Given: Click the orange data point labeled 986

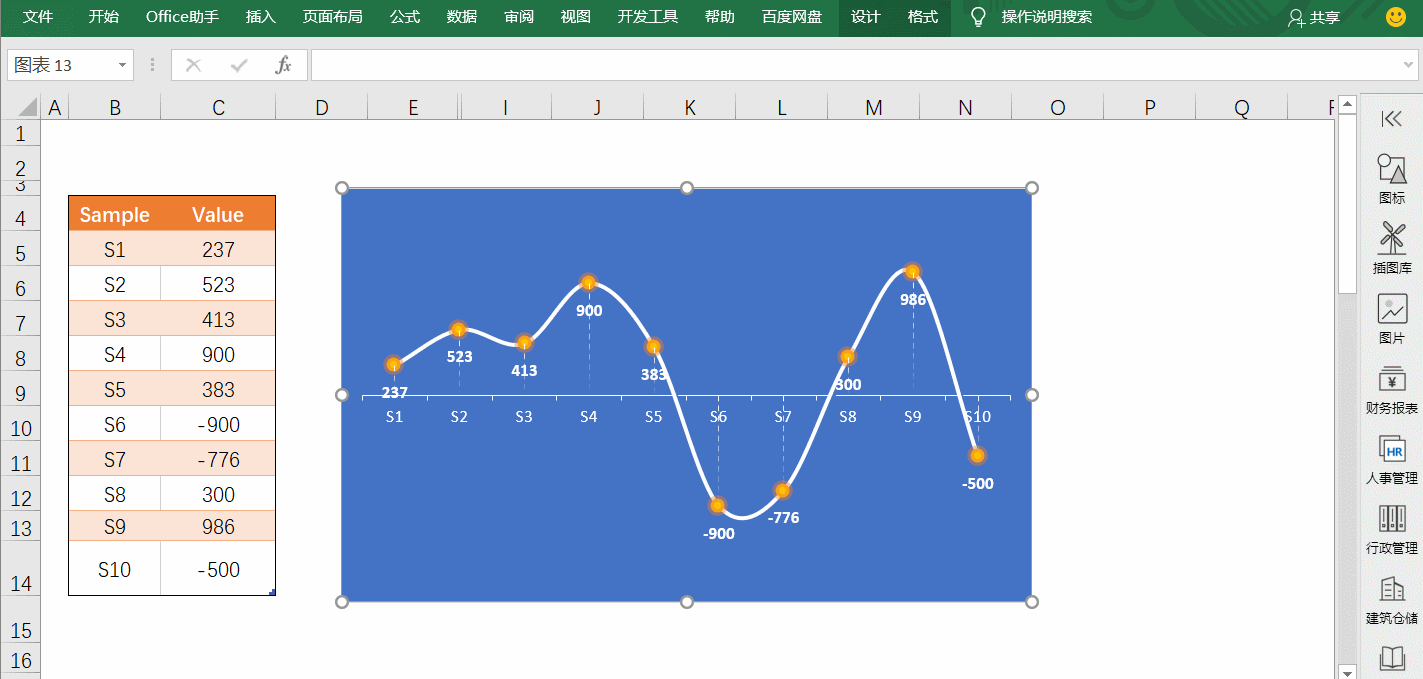Looking at the screenshot, I should coord(912,272).
